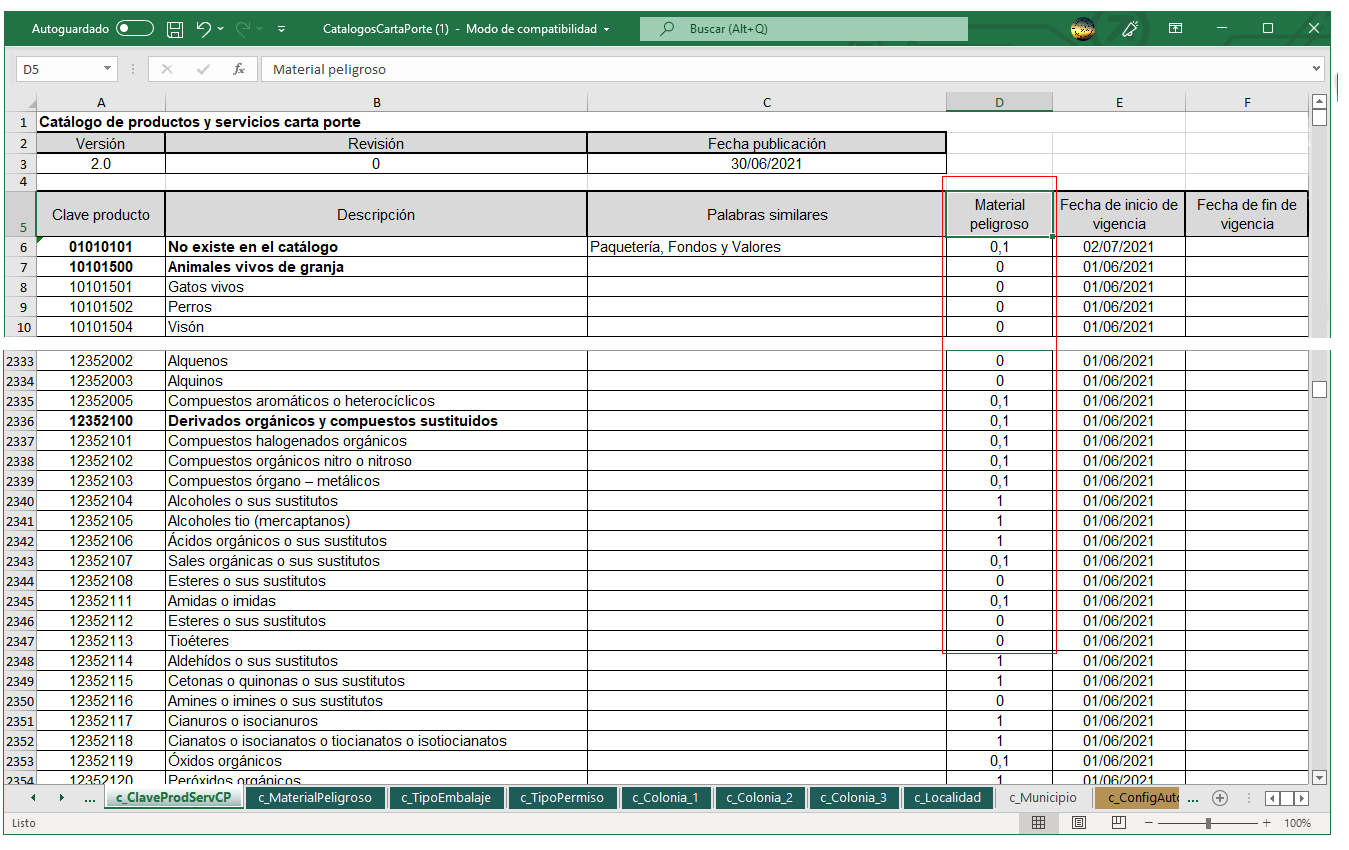Image resolution: width=1349 pixels, height=850 pixels.
Task: Open the Undo history dropdown arrow
Action: coord(221,29)
